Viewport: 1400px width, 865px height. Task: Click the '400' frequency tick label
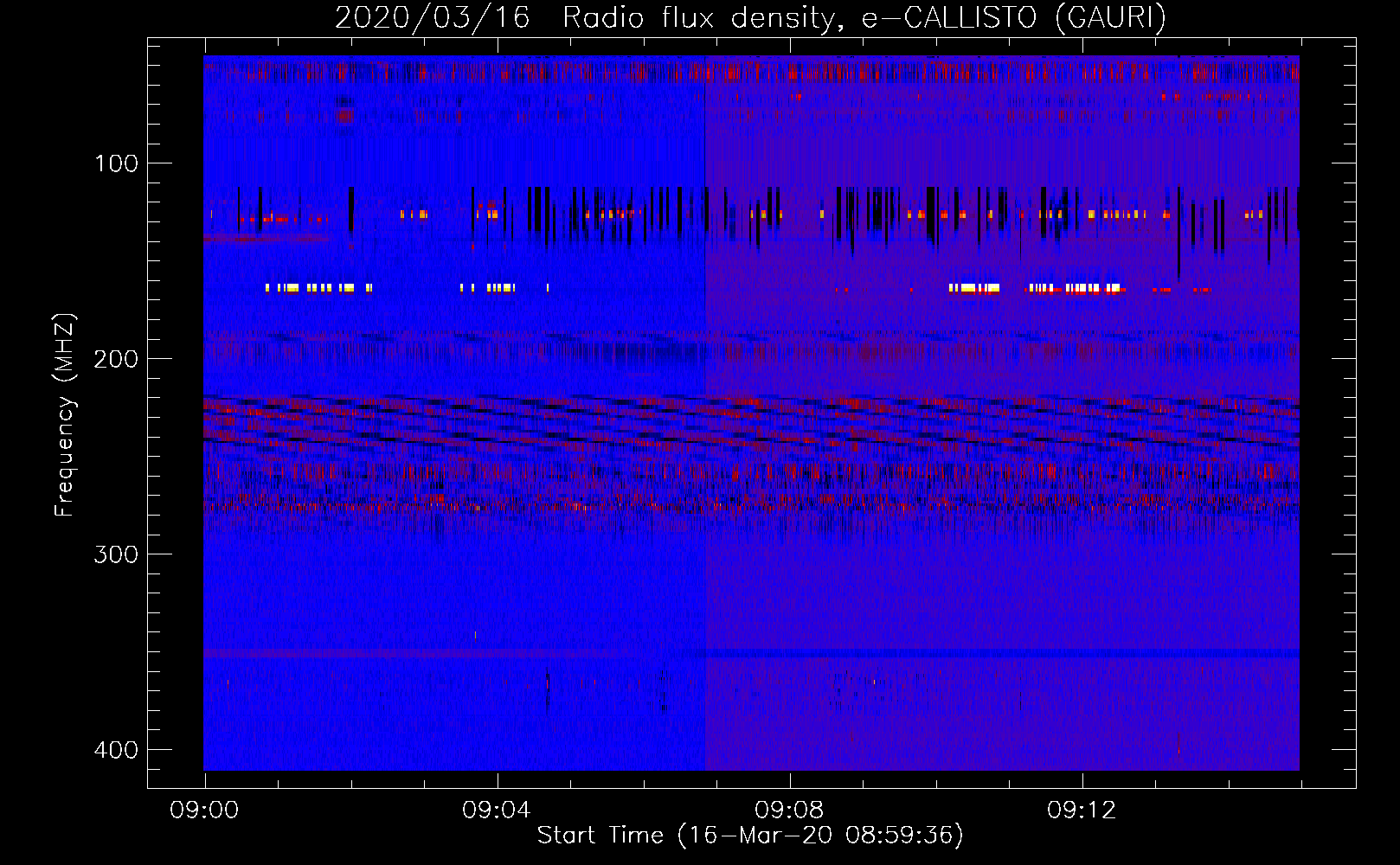116,750
